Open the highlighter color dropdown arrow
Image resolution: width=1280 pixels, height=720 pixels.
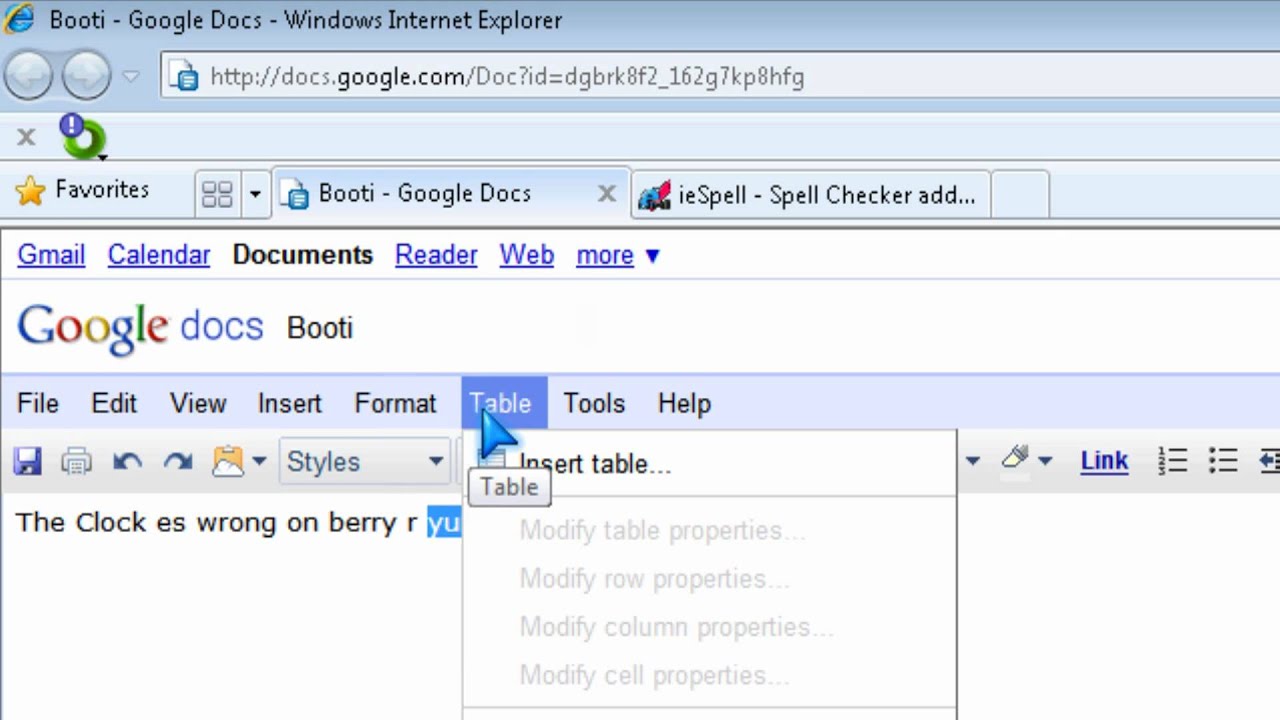1045,461
